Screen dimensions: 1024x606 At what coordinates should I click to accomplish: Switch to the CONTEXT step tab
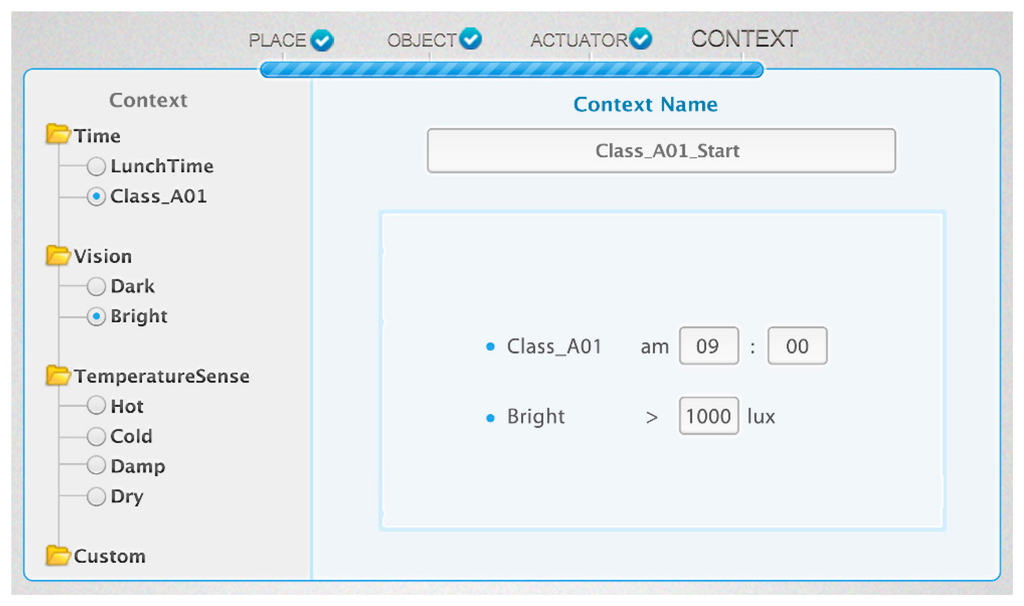pyautogui.click(x=744, y=39)
